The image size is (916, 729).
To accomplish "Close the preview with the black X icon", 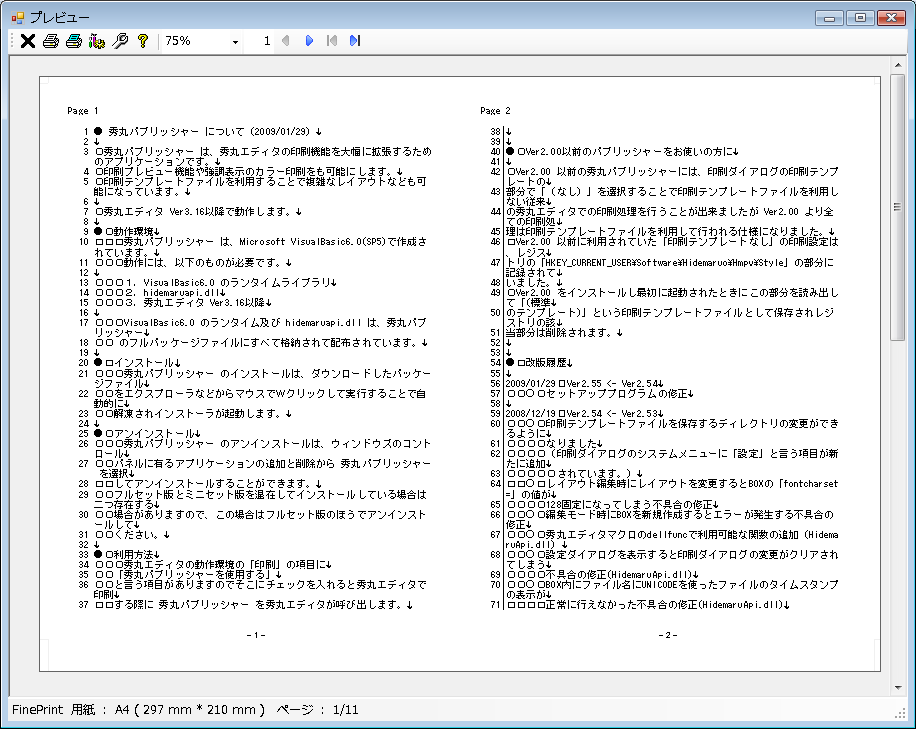I will point(28,41).
